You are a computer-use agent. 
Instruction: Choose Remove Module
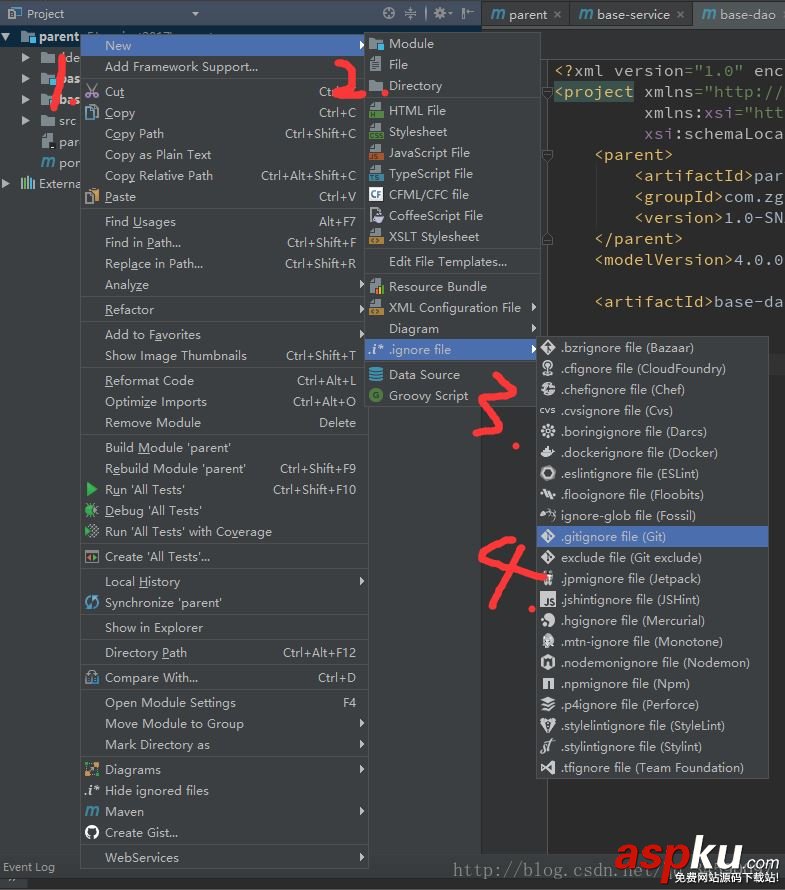pyautogui.click(x=224, y=423)
